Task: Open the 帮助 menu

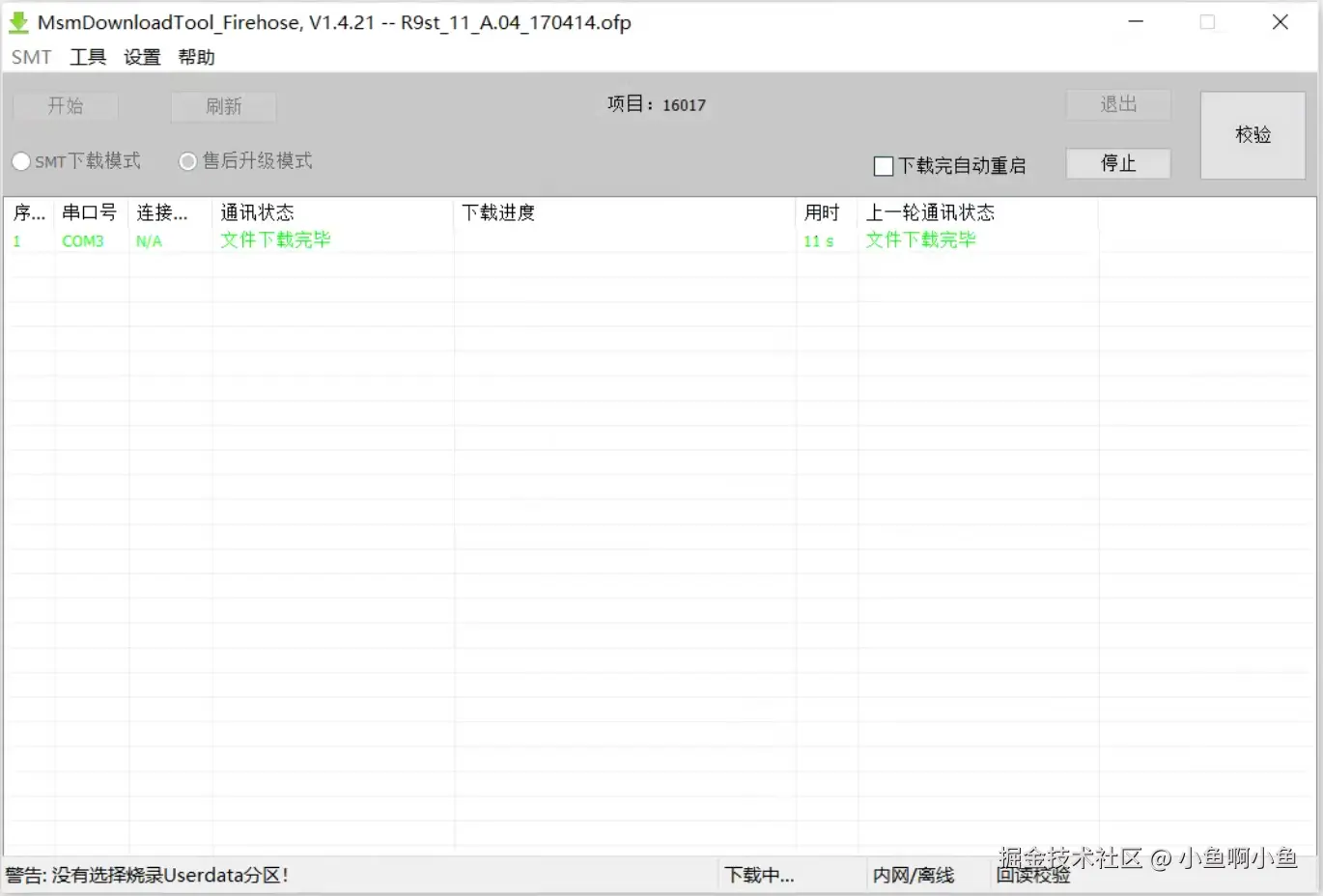Action: click(x=196, y=57)
